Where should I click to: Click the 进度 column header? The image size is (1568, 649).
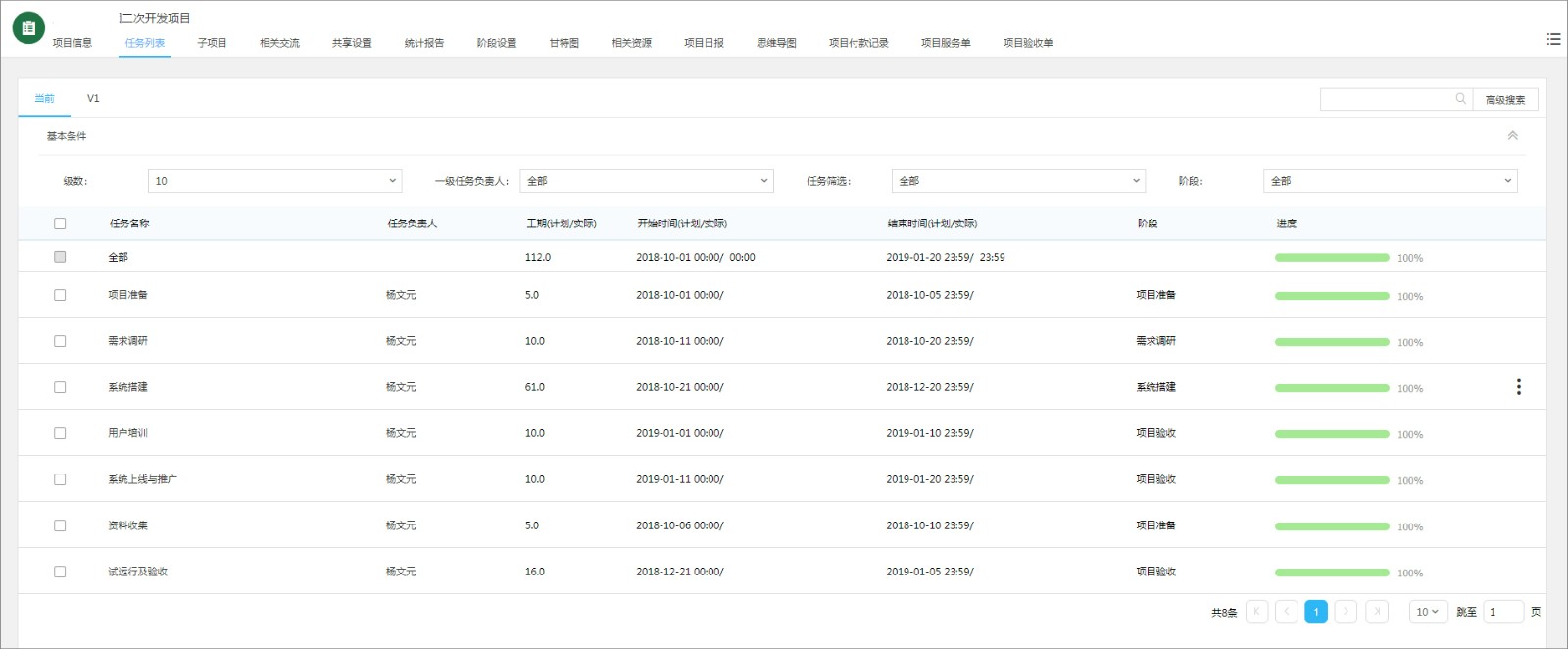click(1286, 224)
